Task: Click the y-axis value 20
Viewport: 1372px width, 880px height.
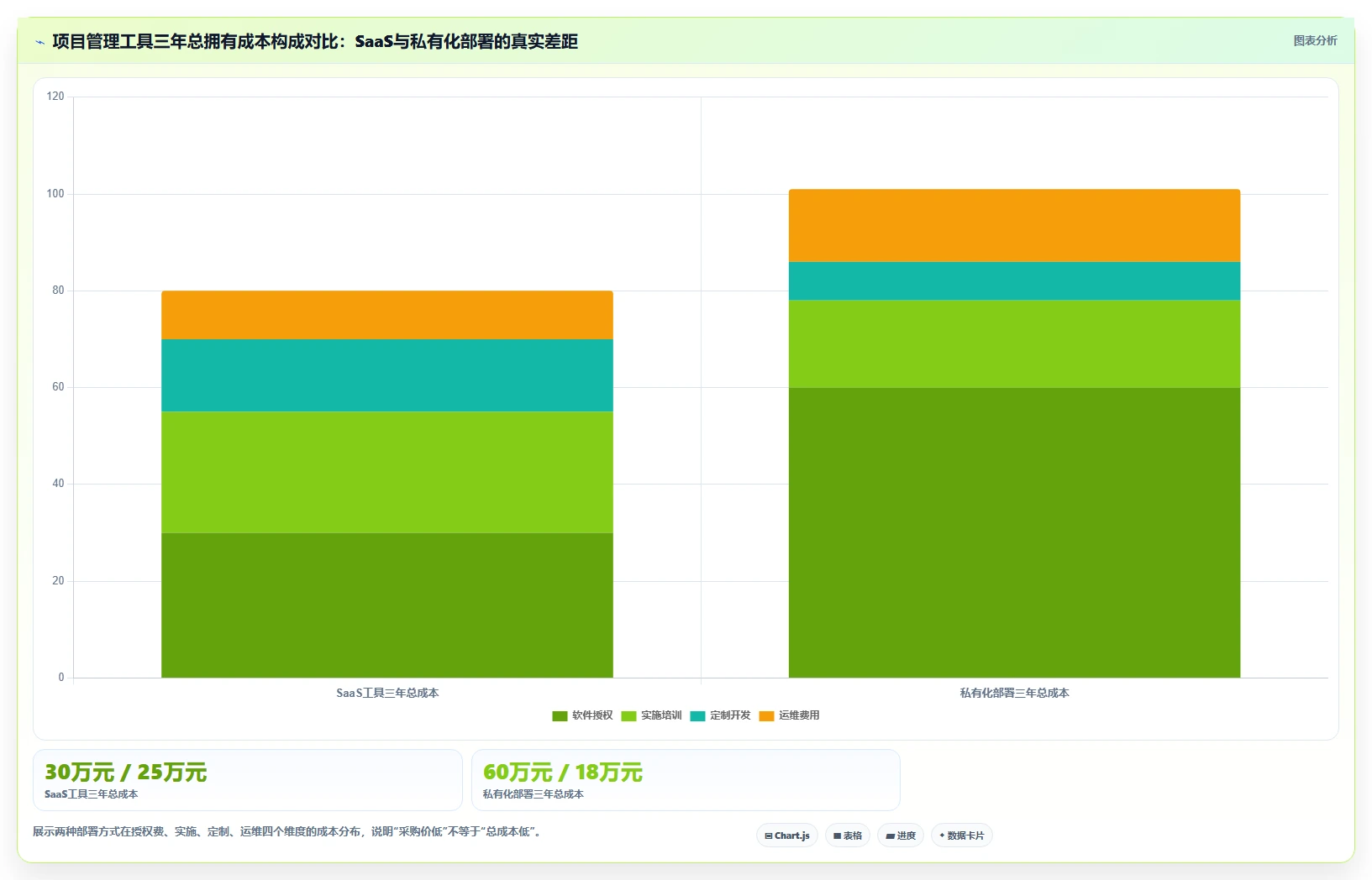Action: pos(58,581)
